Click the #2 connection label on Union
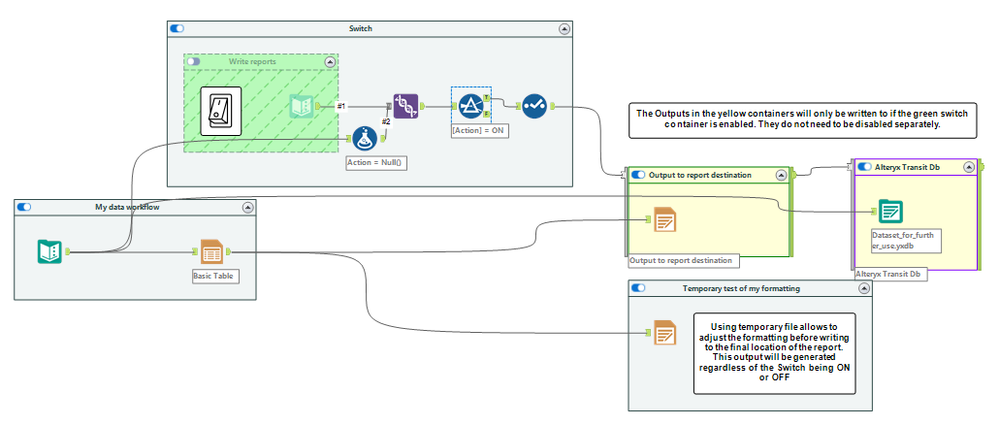The image size is (999, 431). pos(385,122)
